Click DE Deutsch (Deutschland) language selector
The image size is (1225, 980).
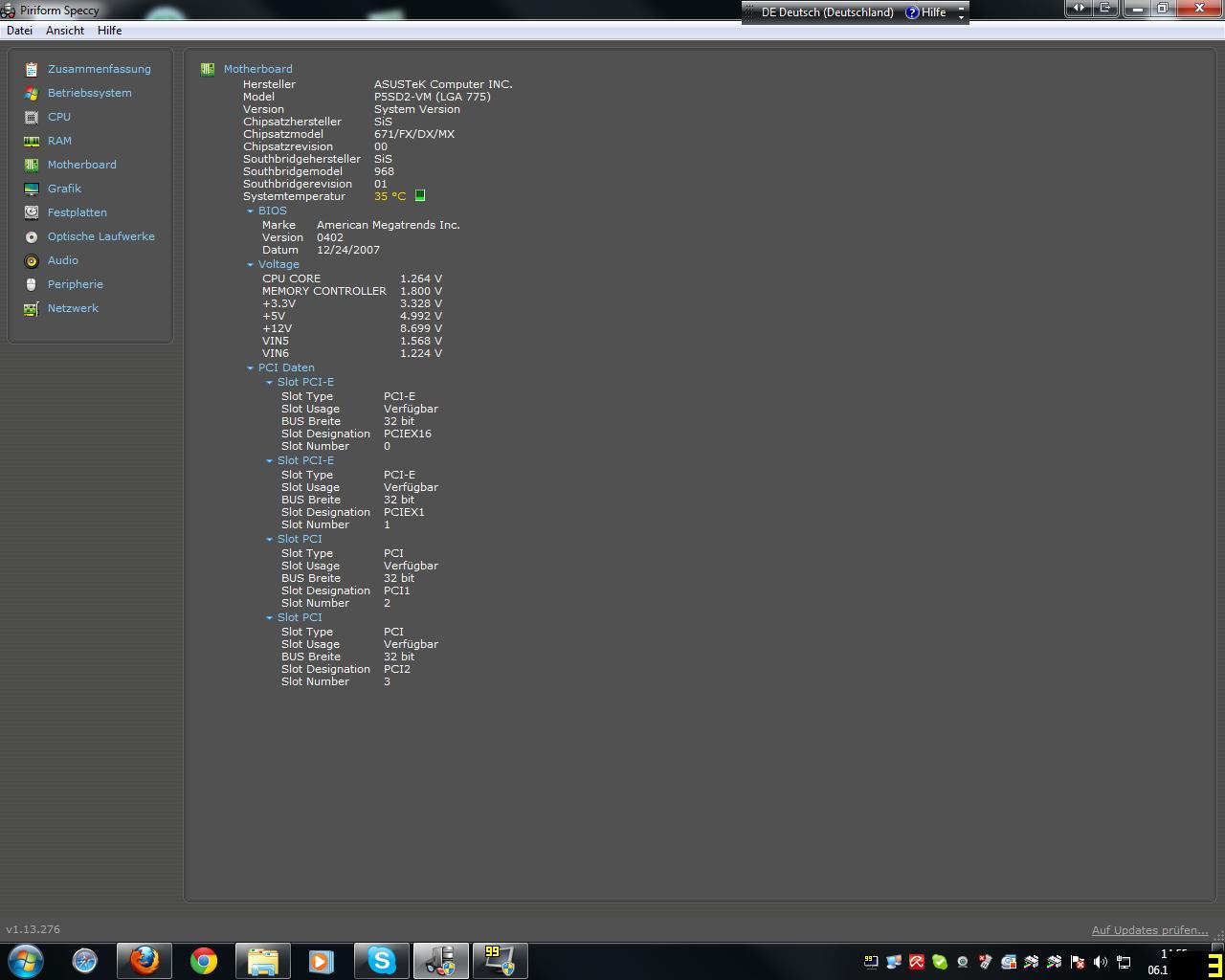click(x=828, y=12)
